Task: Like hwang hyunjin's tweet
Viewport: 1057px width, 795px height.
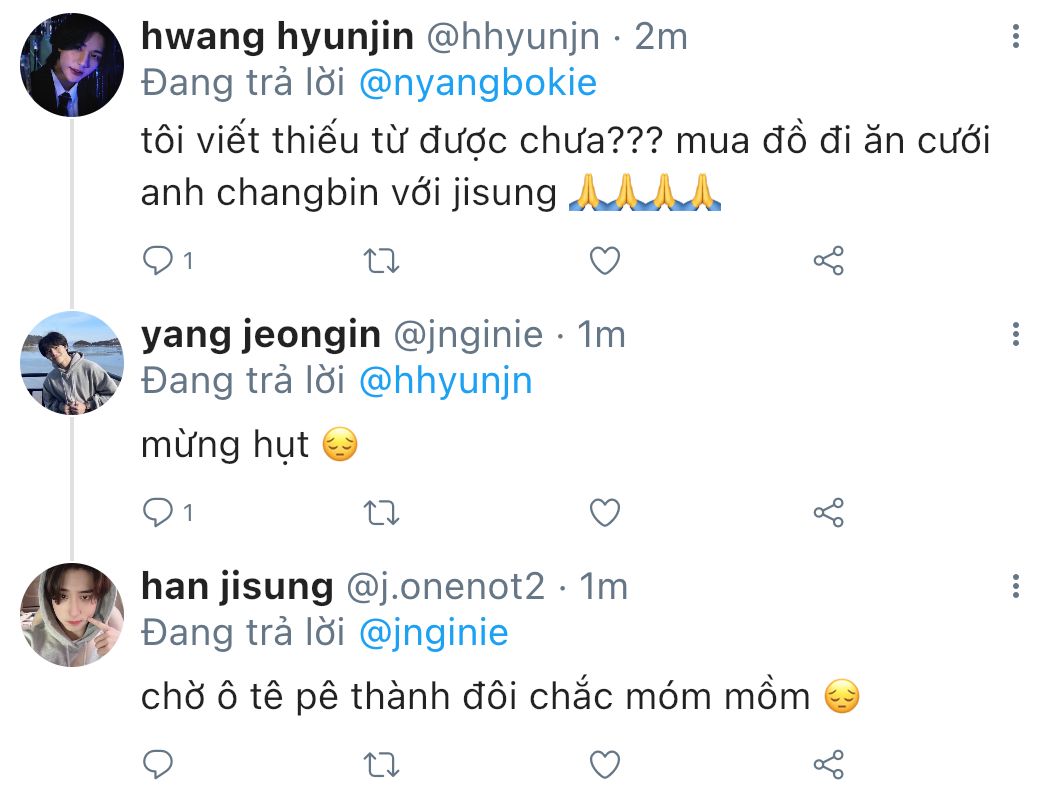Action: [605, 261]
